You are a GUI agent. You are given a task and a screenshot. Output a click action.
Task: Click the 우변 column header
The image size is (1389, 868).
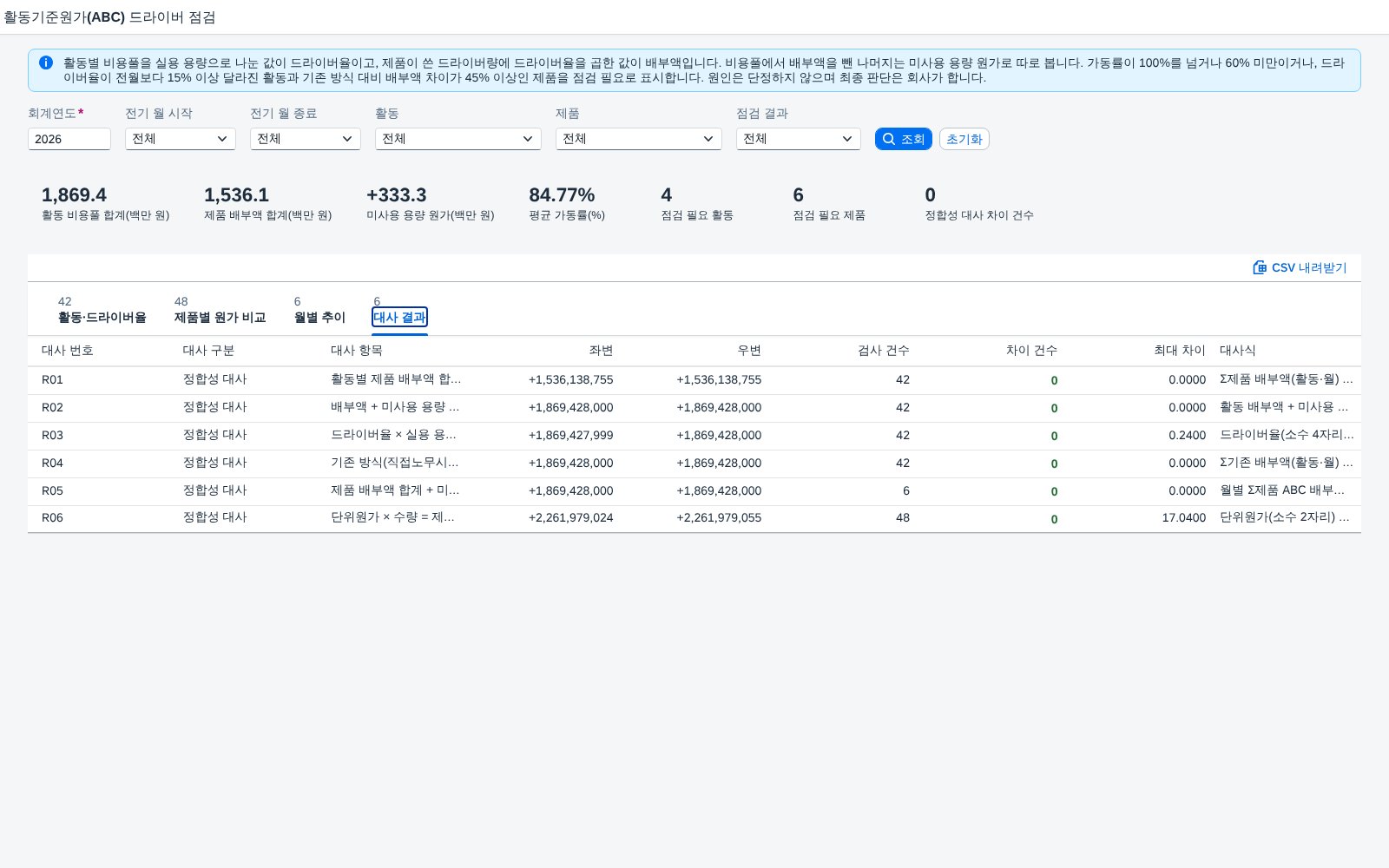[749, 351]
